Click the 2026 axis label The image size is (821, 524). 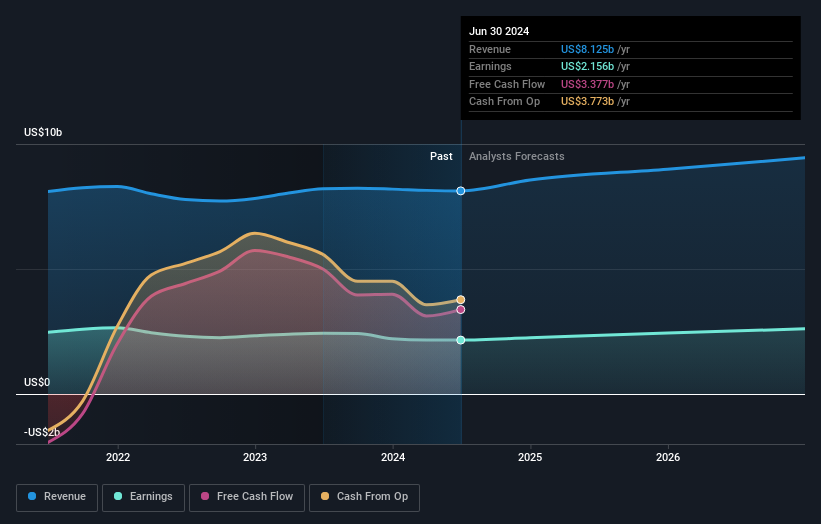click(668, 457)
